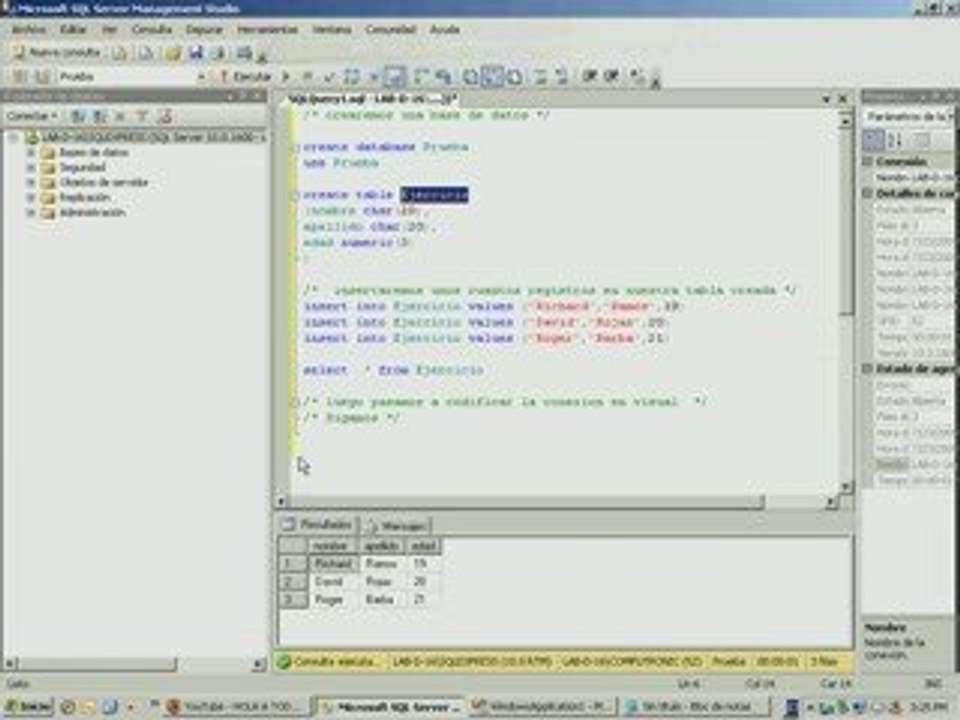Click the Ejecutar button to run the query
960x720 pixels.
pyautogui.click(x=246, y=77)
